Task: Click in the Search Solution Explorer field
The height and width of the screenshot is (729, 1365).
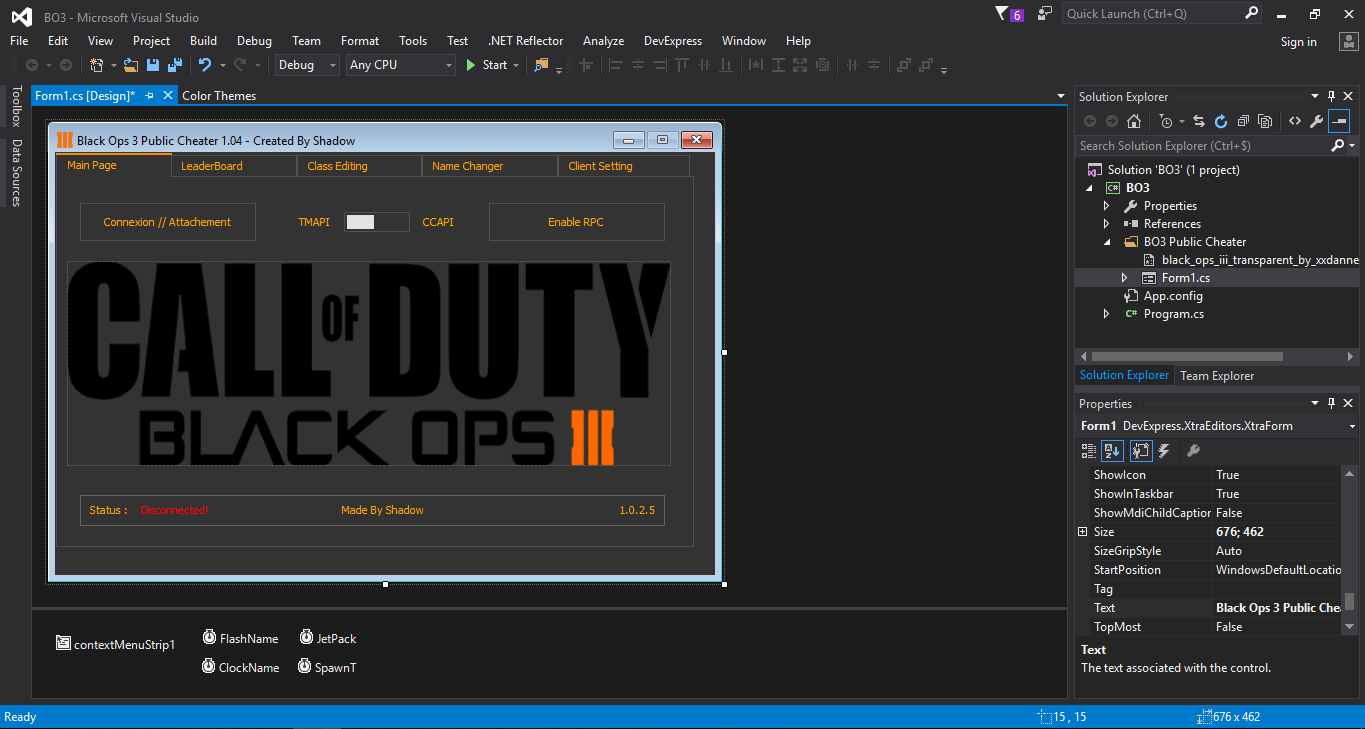Action: click(1203, 146)
